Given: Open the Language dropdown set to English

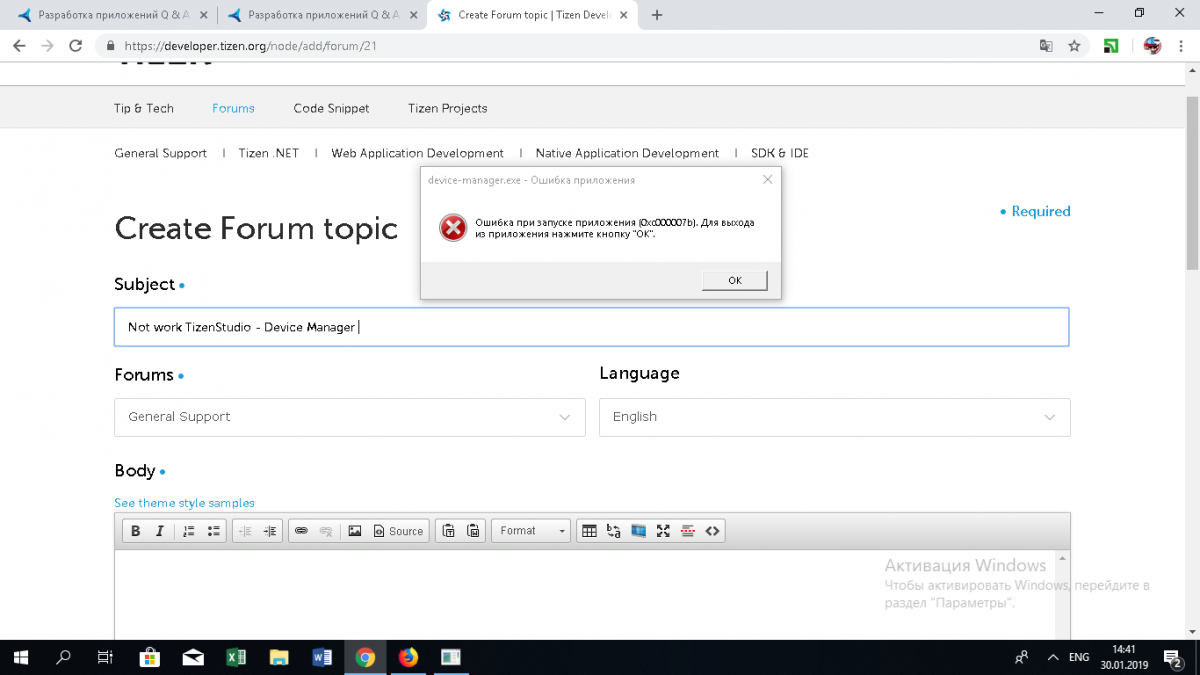Looking at the screenshot, I should [x=834, y=417].
